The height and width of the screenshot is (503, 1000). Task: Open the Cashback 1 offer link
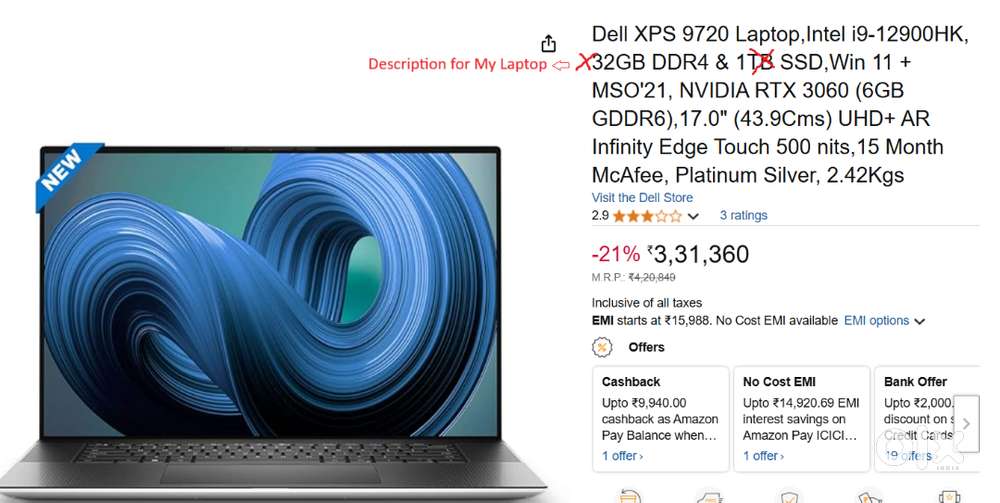coord(622,456)
